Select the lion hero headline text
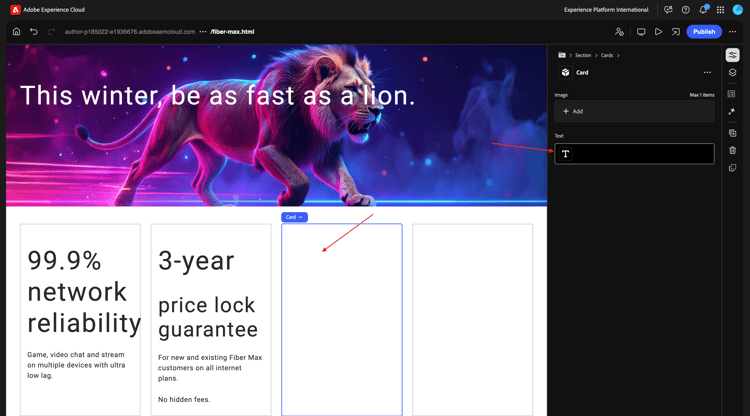 click(218, 96)
